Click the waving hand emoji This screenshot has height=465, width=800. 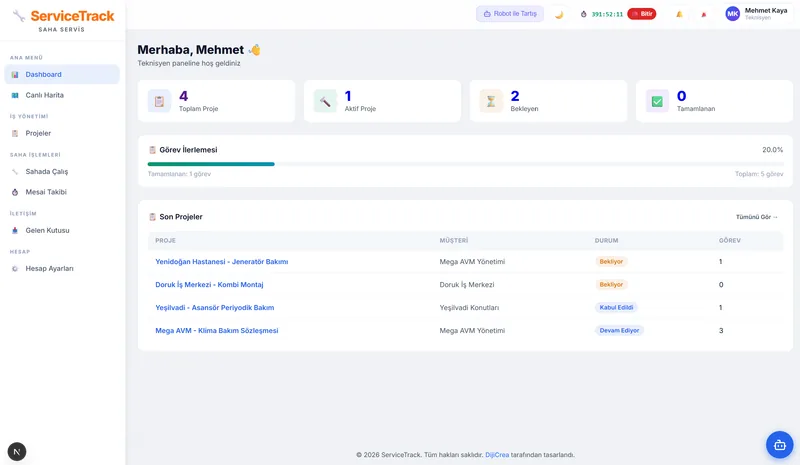[254, 50]
